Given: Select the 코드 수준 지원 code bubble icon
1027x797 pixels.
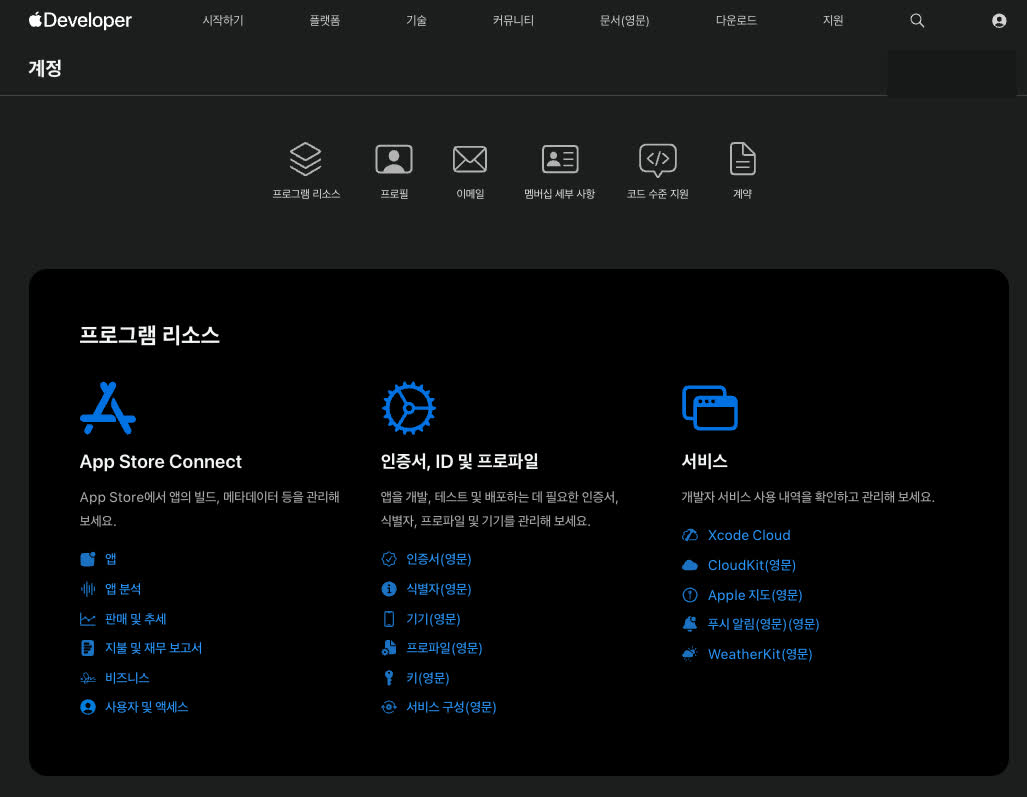Looking at the screenshot, I should [x=658, y=160].
